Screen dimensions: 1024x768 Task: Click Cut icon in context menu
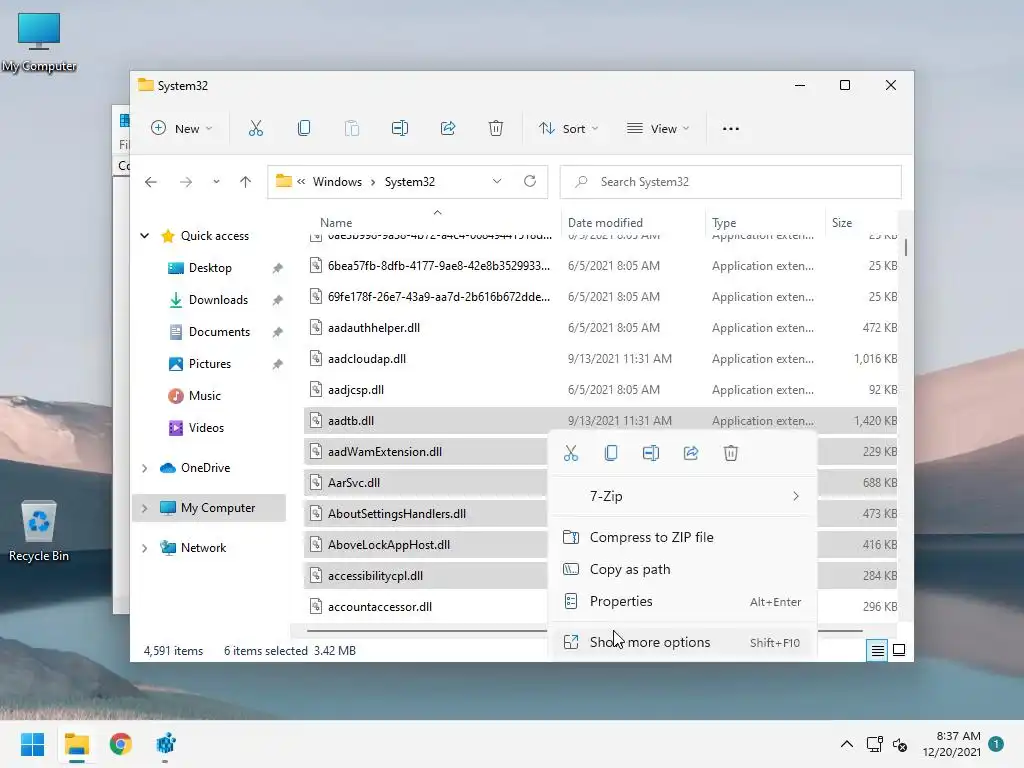(571, 453)
